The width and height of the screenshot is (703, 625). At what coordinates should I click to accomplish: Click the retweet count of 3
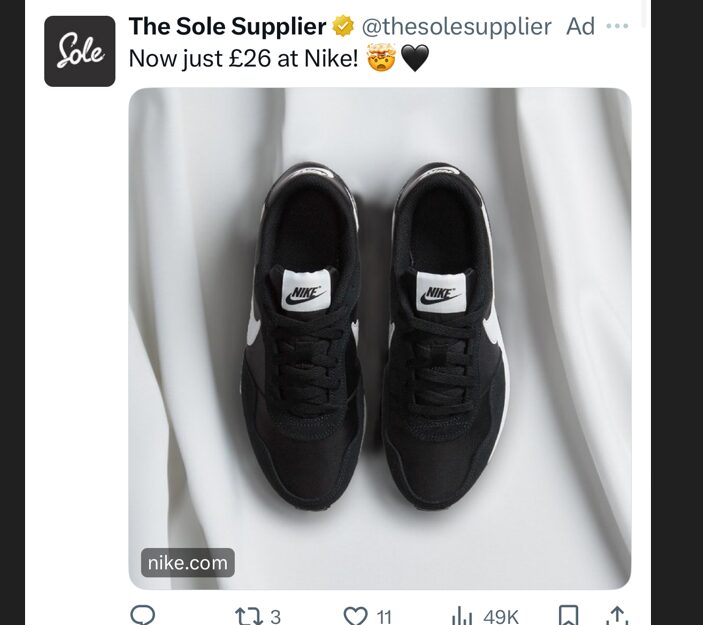(275, 617)
